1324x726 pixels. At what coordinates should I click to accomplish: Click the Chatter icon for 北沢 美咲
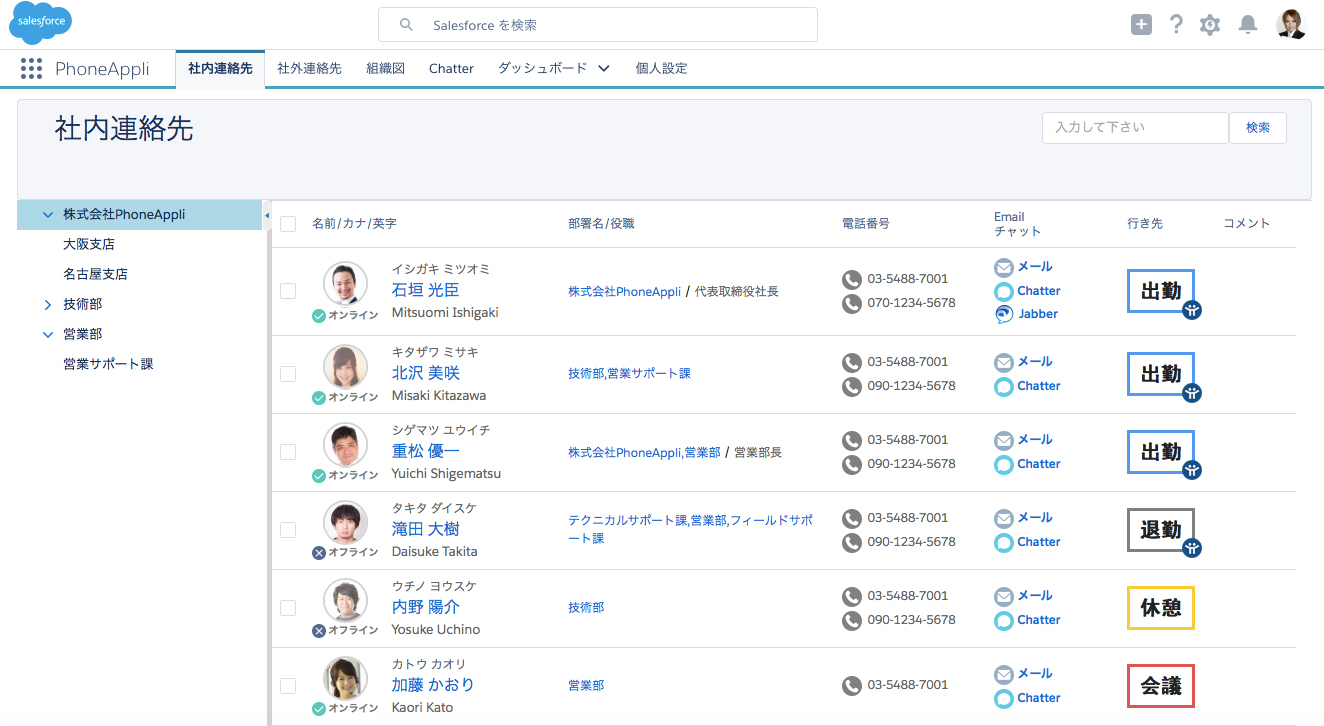[1004, 386]
